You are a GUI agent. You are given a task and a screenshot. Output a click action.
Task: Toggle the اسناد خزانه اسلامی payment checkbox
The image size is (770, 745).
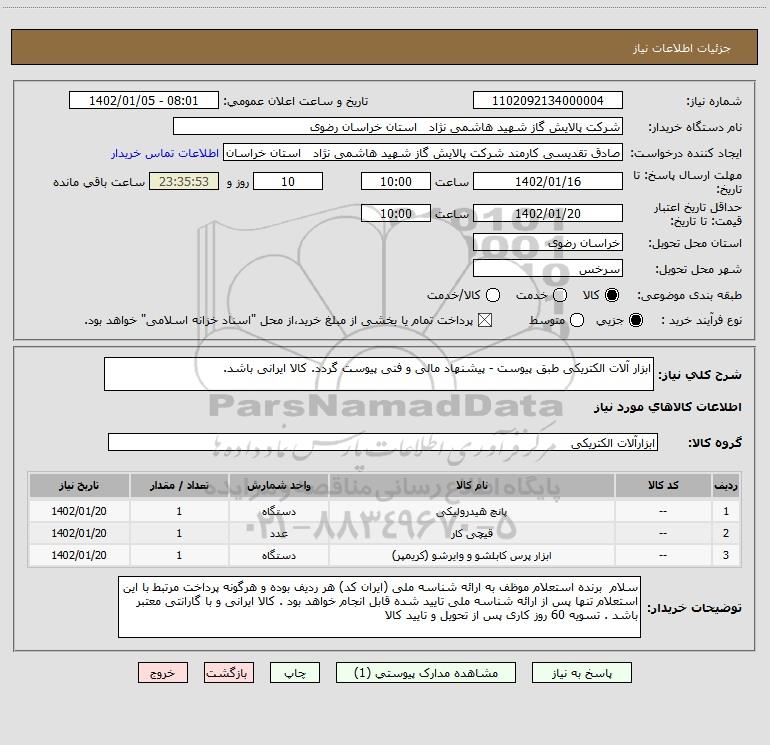[485, 320]
